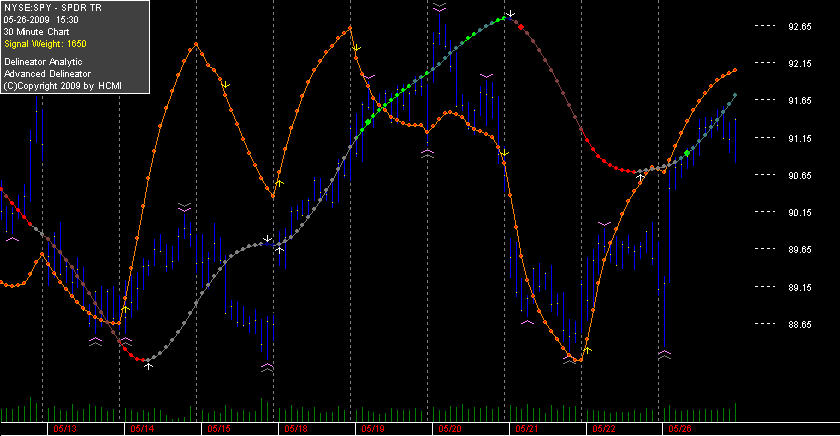Select the 05/18 date marker
Screen dimensions: 840x436
pyautogui.click(x=296, y=429)
